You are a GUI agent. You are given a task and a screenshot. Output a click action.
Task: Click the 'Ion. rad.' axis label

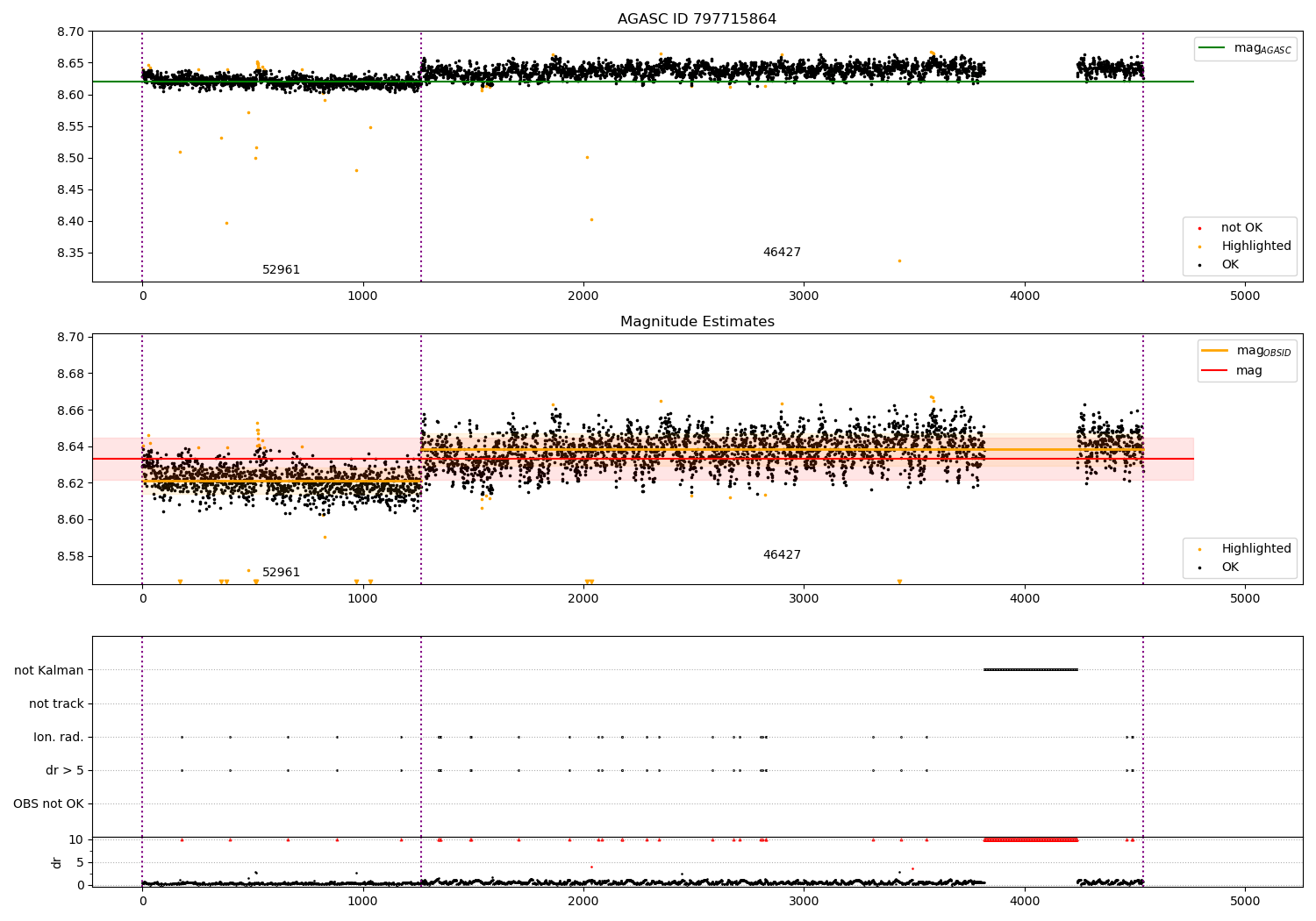pos(59,738)
